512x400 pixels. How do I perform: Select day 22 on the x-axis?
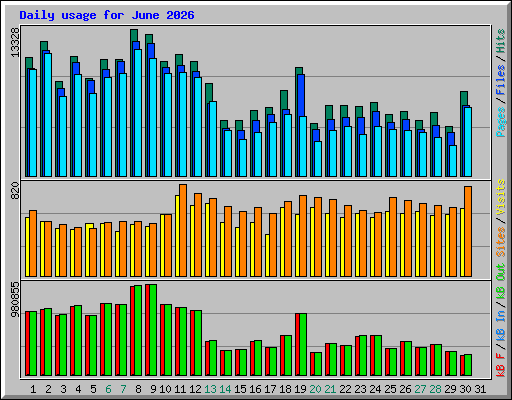point(345,389)
